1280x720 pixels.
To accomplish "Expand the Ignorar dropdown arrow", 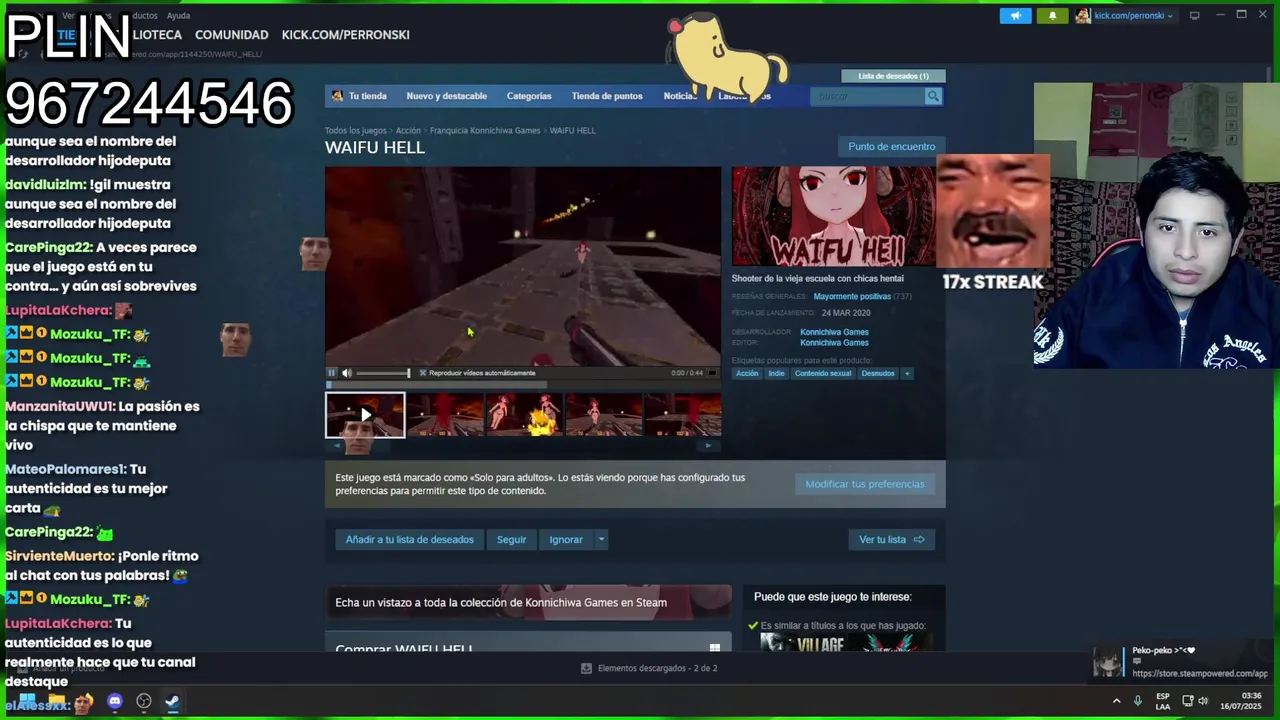I will [x=601, y=540].
